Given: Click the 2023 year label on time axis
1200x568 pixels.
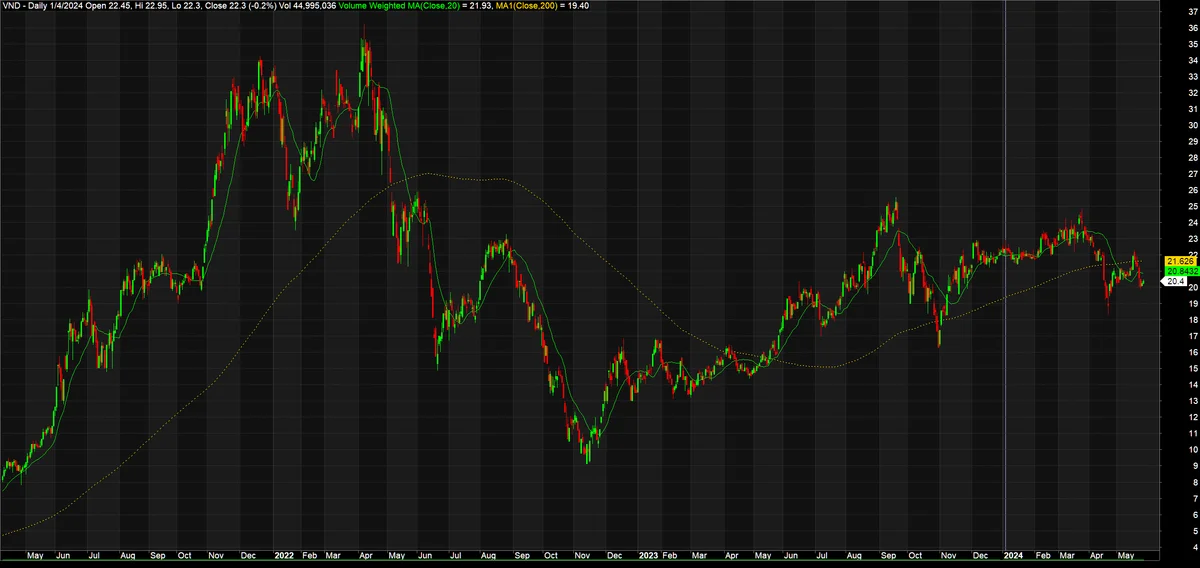Looking at the screenshot, I should 647,553.
